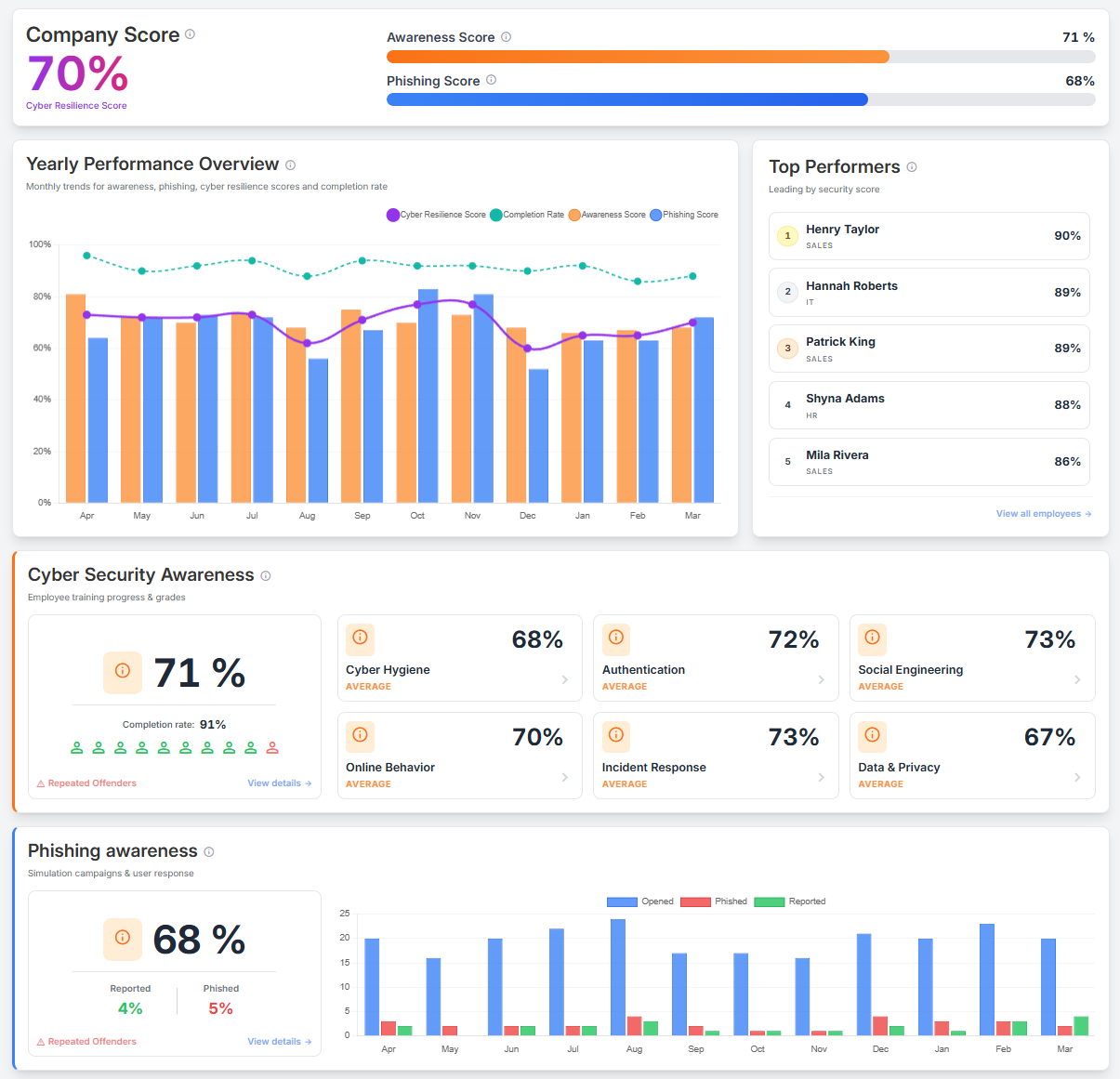Open Data & Privacy chevron arrow
The height and width of the screenshot is (1079, 1120).
[x=1077, y=777]
